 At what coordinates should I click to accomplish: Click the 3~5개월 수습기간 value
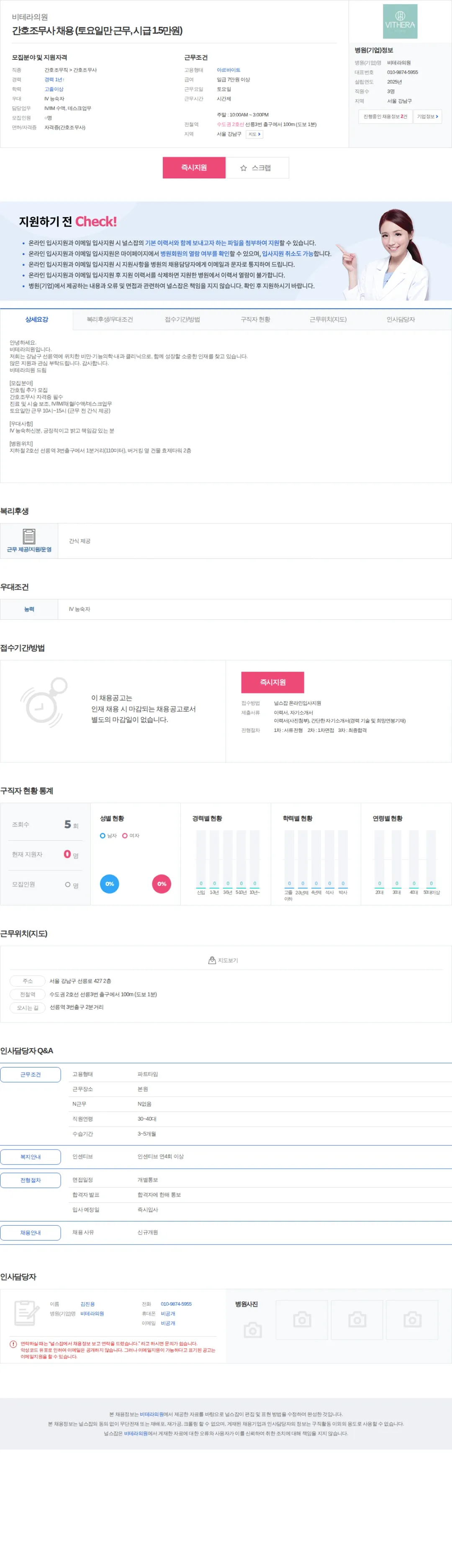click(147, 1134)
